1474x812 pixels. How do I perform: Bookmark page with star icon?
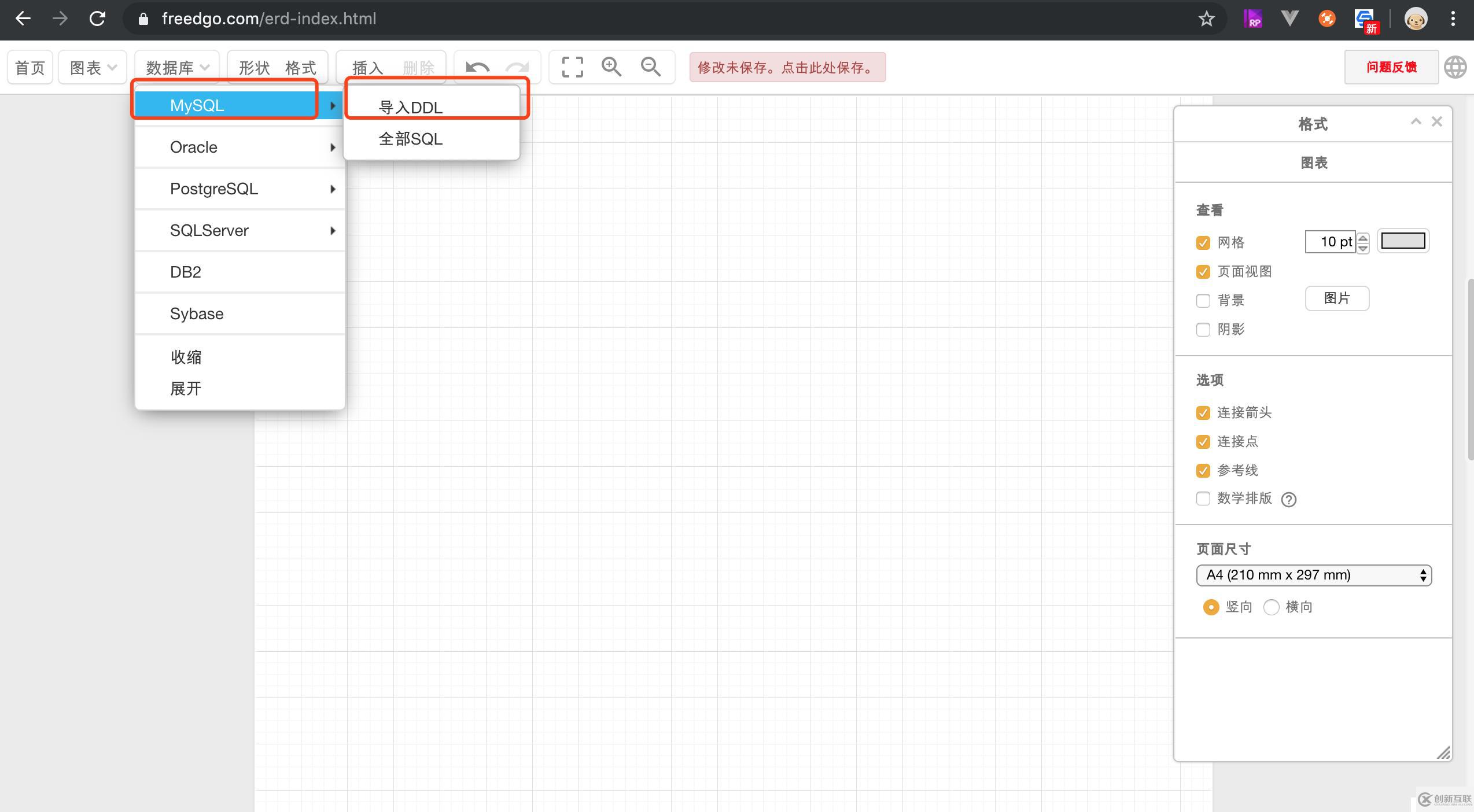1206,19
